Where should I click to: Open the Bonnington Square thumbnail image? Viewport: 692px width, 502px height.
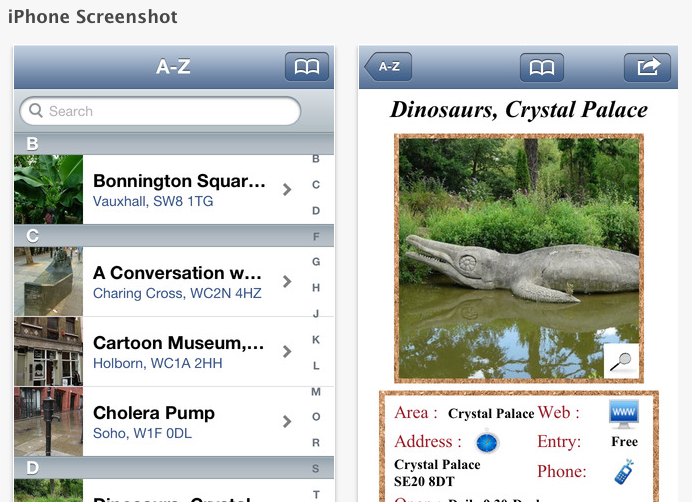tap(48, 189)
